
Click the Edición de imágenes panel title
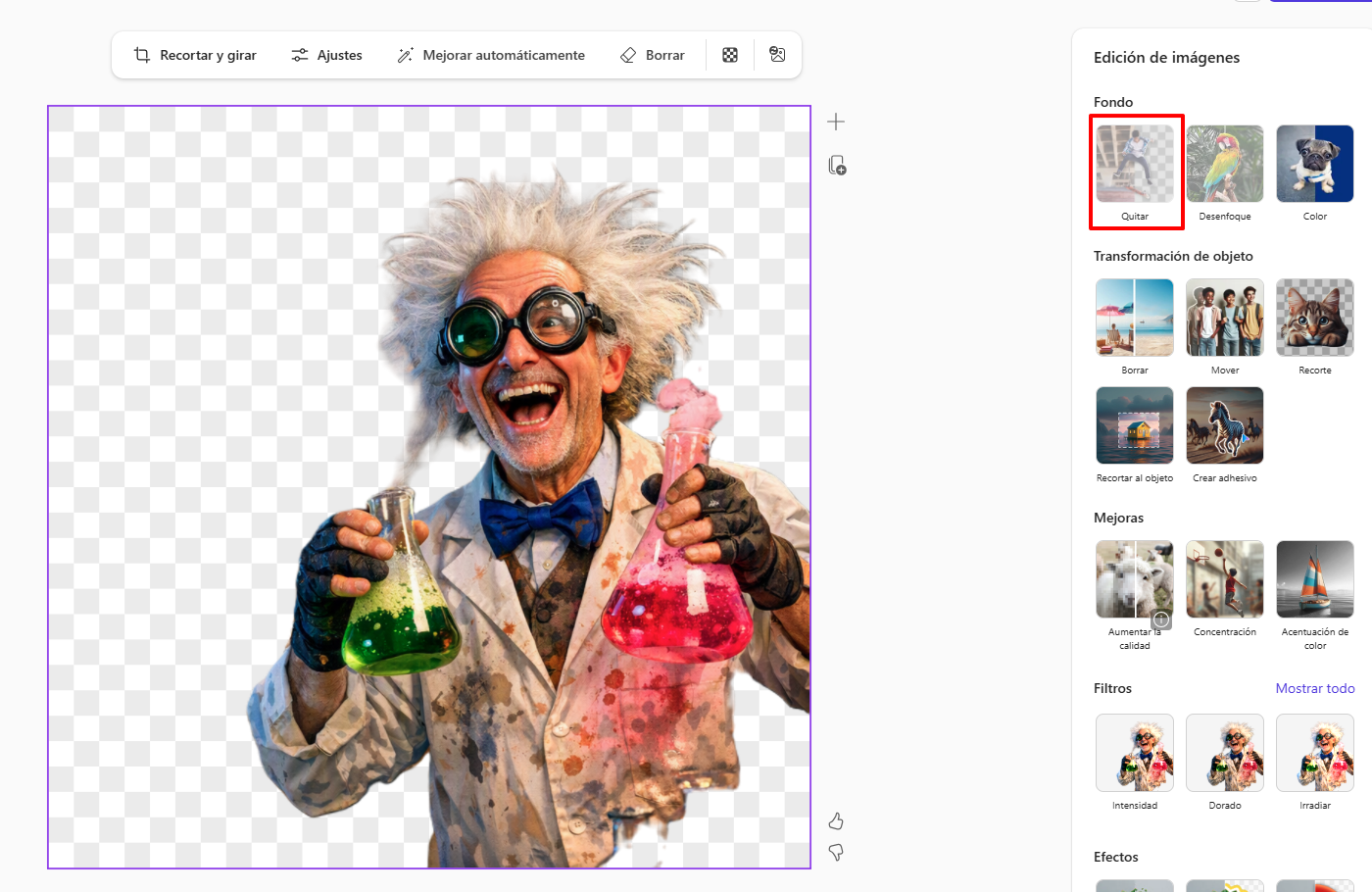pos(1166,57)
